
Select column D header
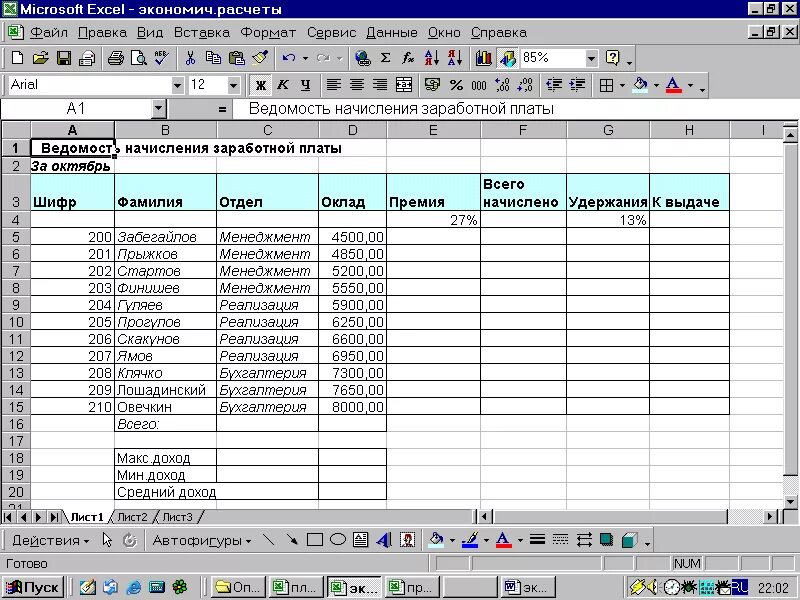(x=353, y=131)
